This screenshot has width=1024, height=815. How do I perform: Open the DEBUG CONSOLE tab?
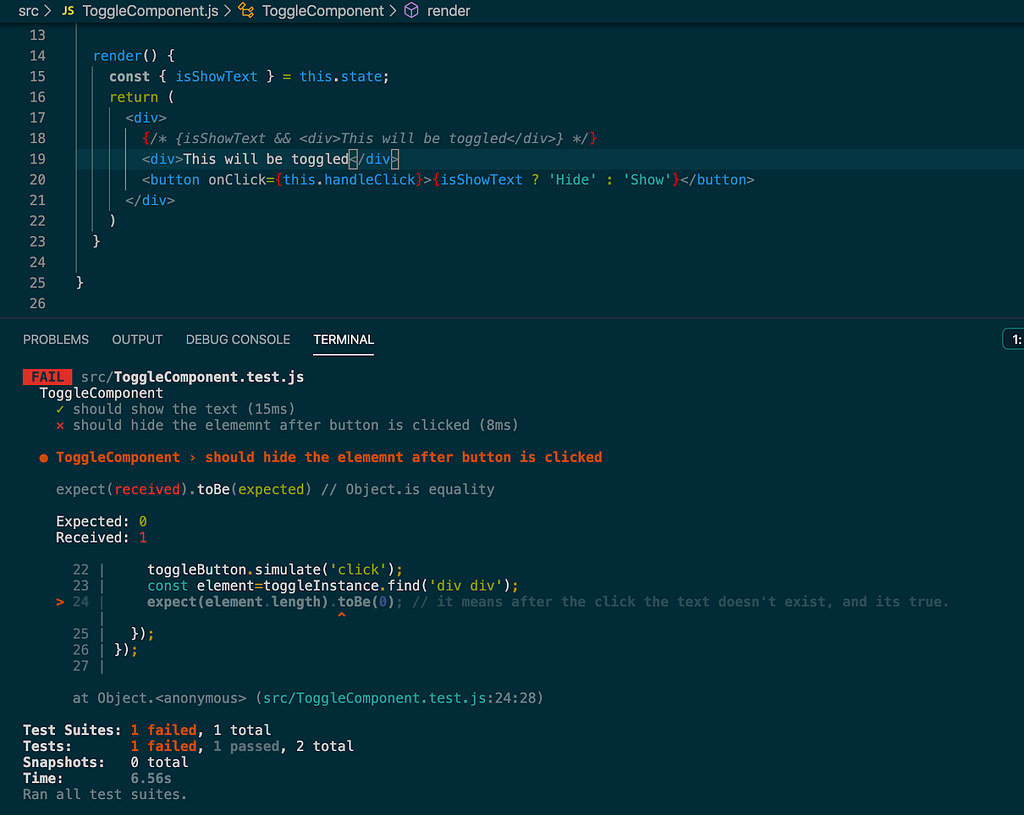[238, 339]
